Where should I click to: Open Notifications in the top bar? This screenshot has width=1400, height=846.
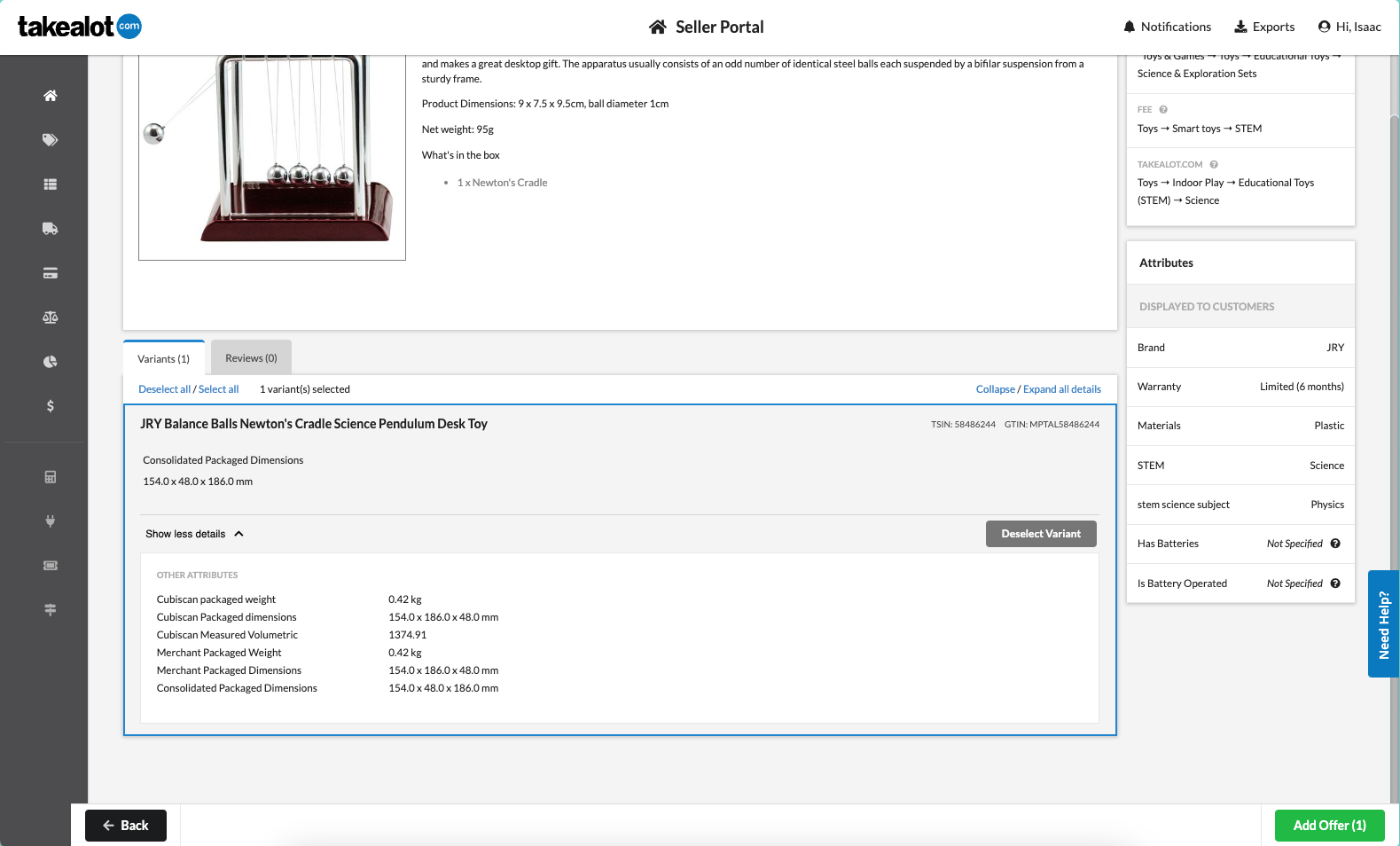(x=1167, y=27)
